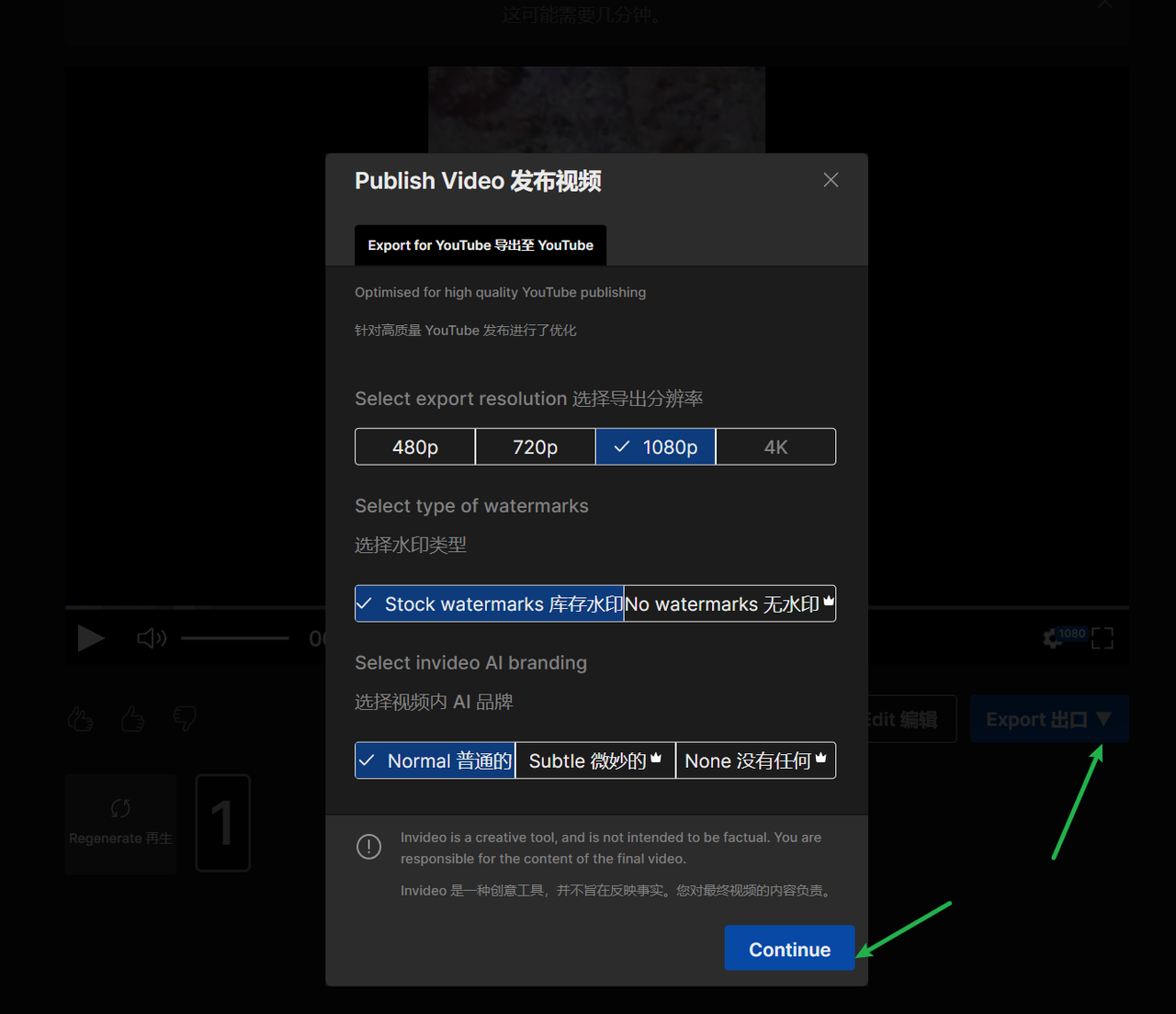Play the video in the background player
Screen dimensions: 1176x1014
91,637
